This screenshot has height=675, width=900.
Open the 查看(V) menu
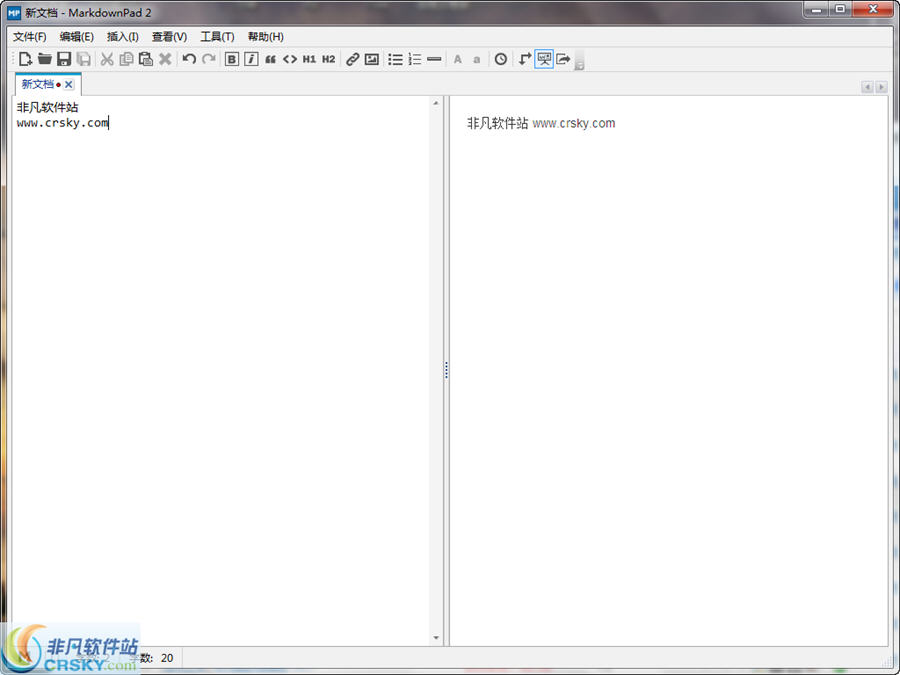click(x=169, y=37)
